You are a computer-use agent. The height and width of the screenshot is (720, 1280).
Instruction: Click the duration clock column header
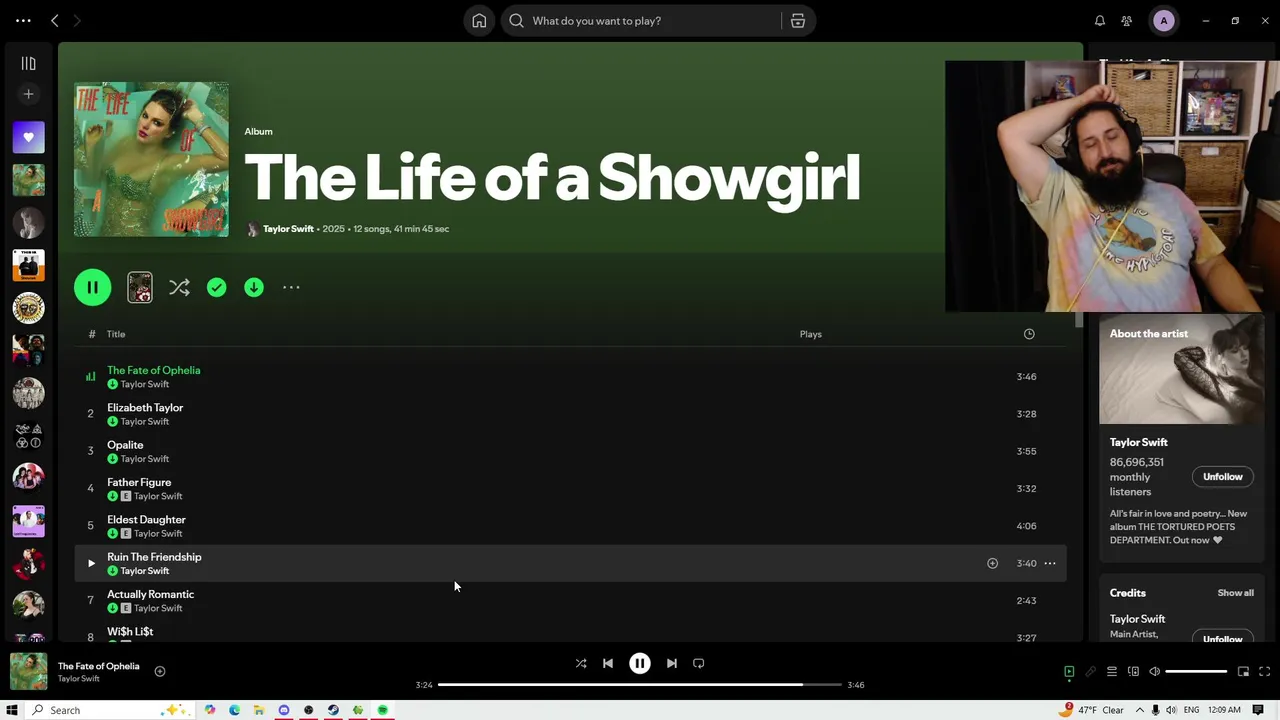tap(1029, 334)
